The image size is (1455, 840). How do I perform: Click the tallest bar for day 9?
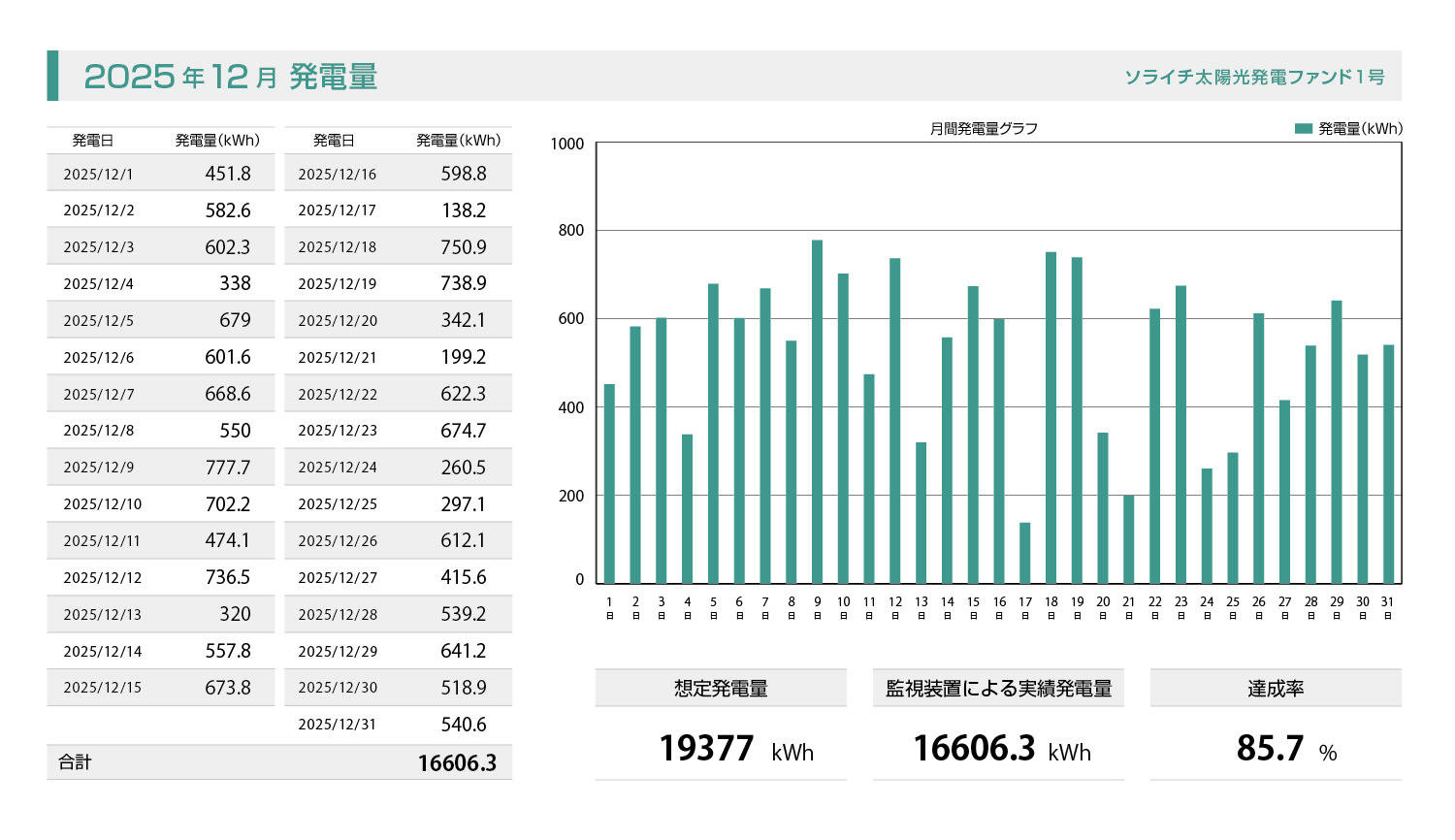817,412
